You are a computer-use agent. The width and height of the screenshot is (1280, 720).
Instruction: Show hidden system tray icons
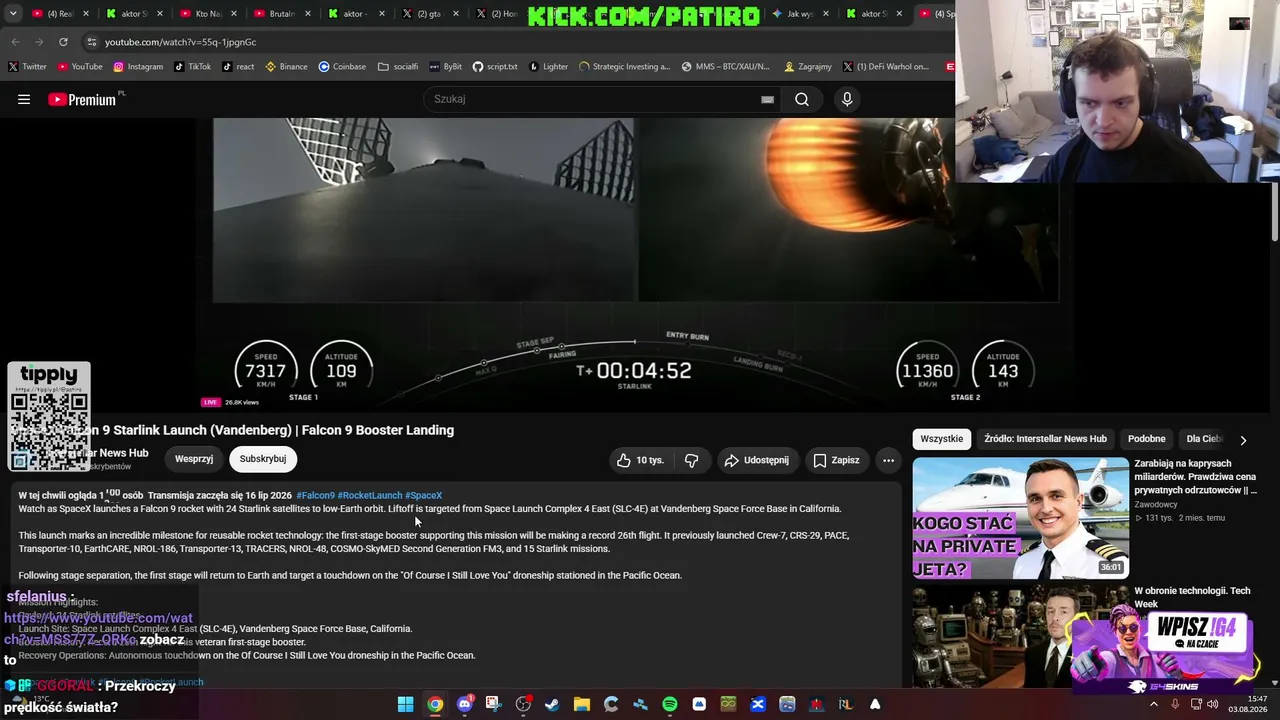(1153, 704)
